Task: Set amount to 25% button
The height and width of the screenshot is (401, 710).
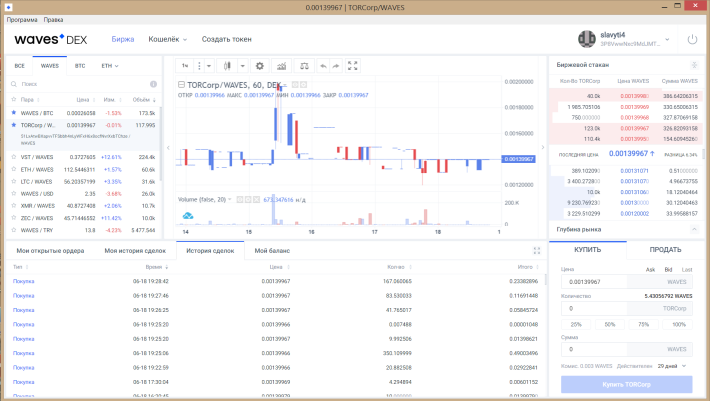Action: coord(576,324)
